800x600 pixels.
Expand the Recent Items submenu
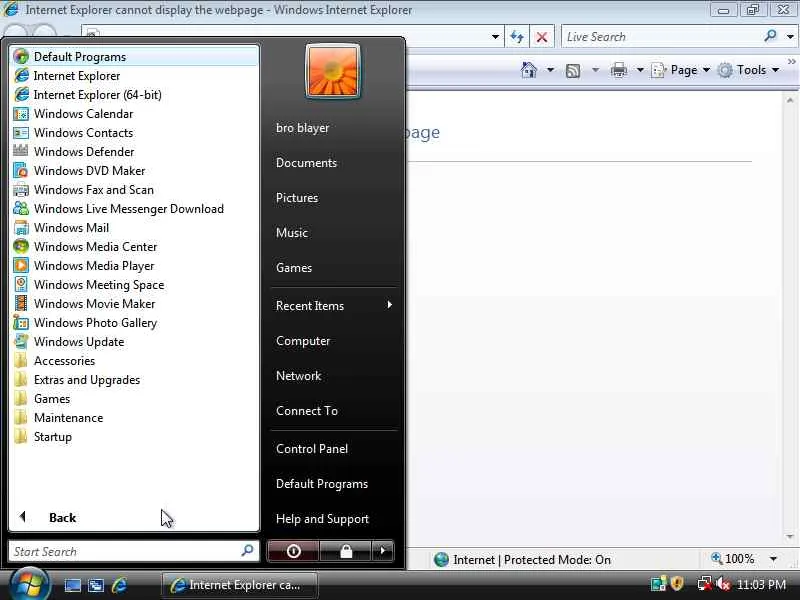(334, 305)
